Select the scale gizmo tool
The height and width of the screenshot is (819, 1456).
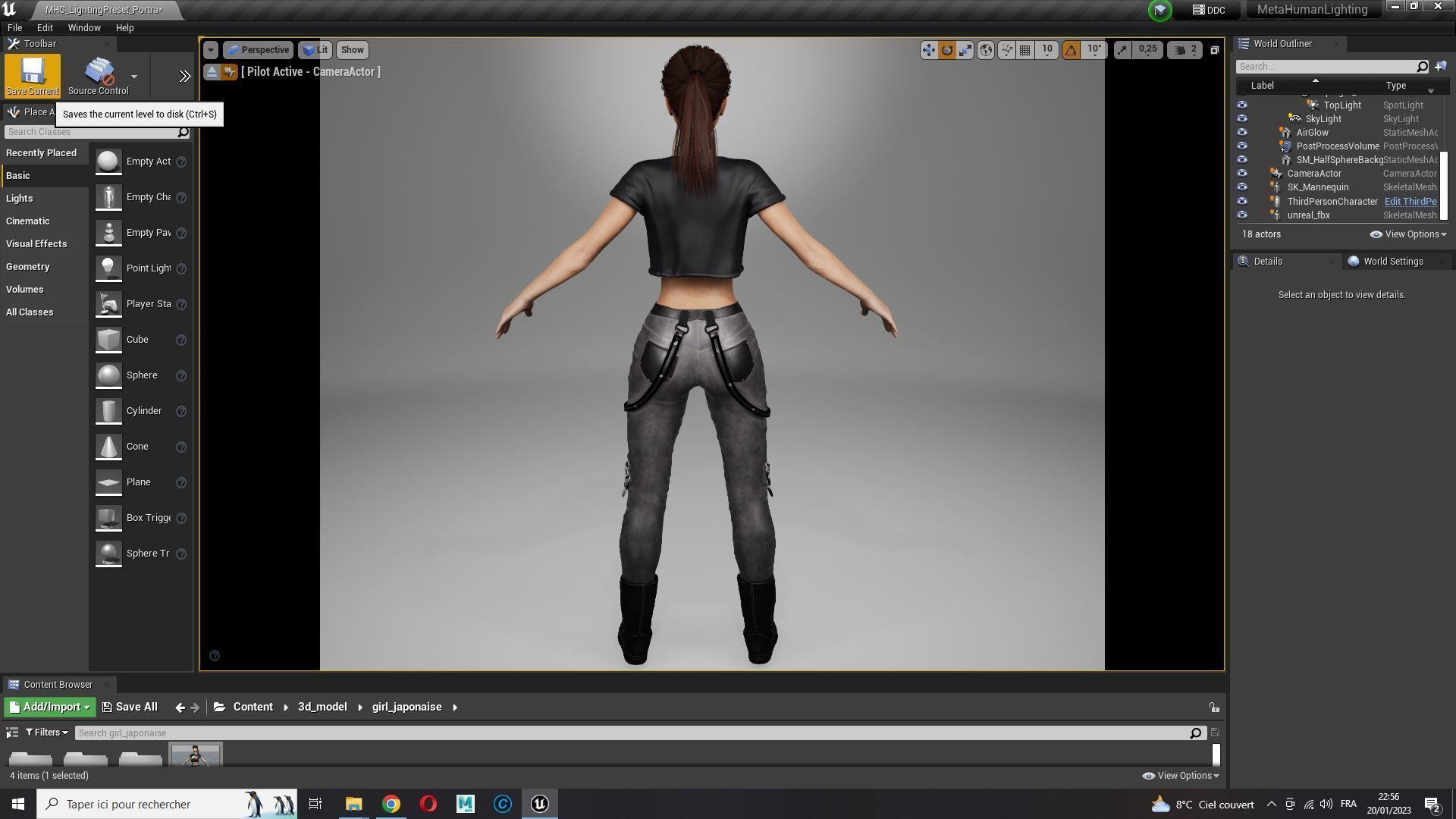point(965,50)
